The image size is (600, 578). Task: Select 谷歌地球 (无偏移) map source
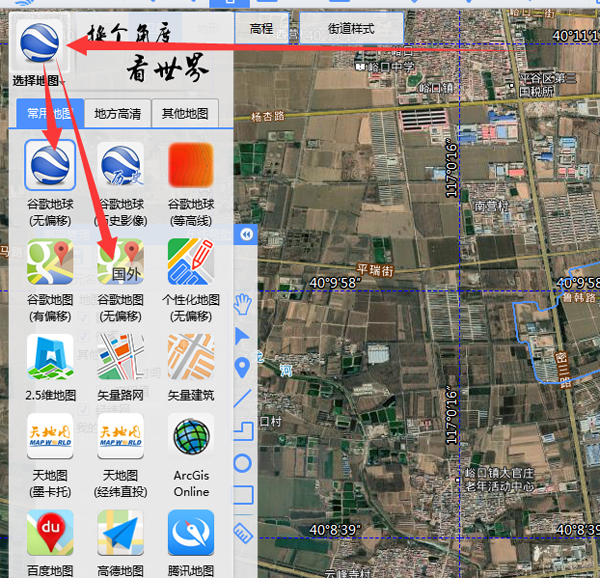pos(50,164)
